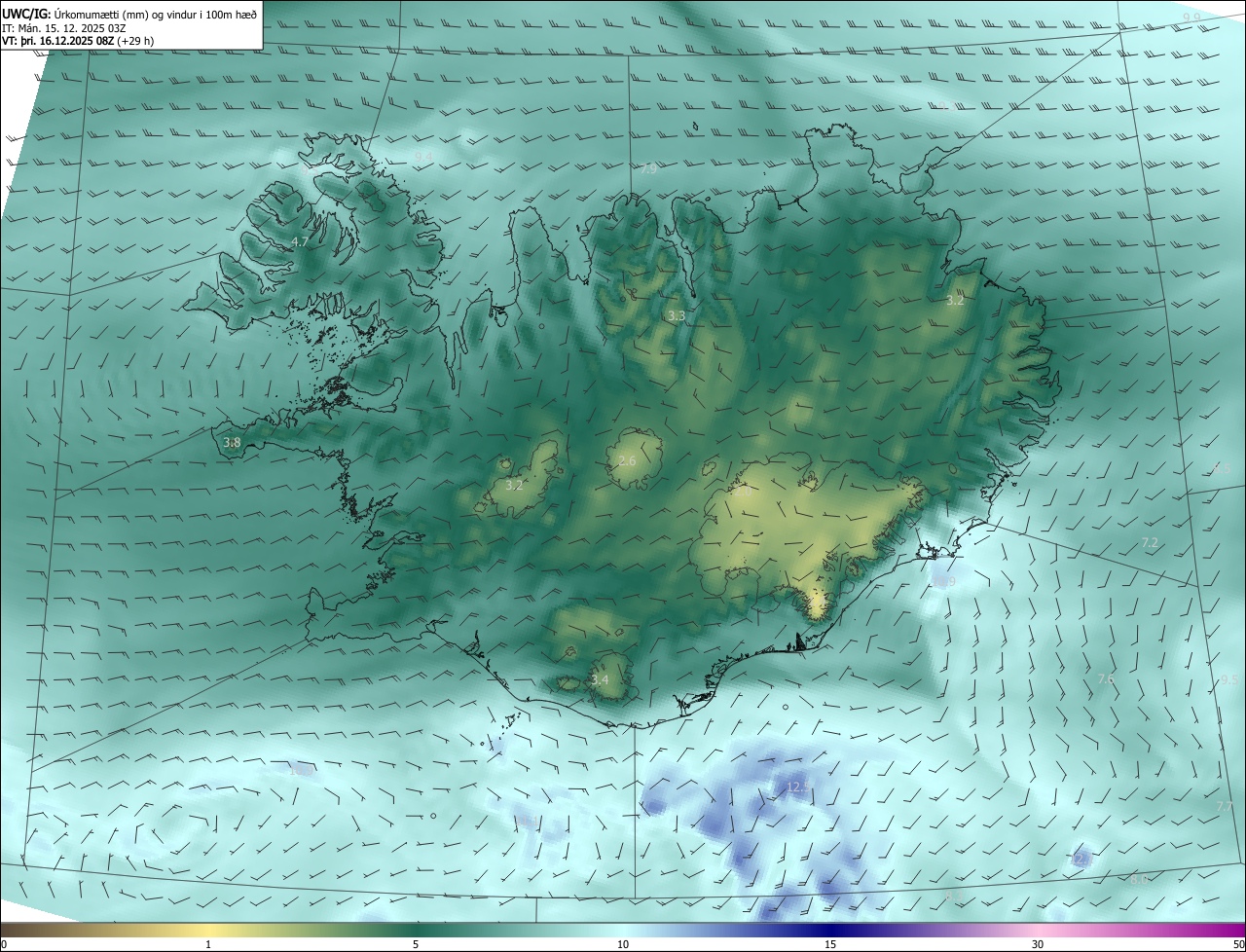Image resolution: width=1246 pixels, height=952 pixels.
Task: Click the 8.0 value at the southeast boundary
Action: 1139,879
